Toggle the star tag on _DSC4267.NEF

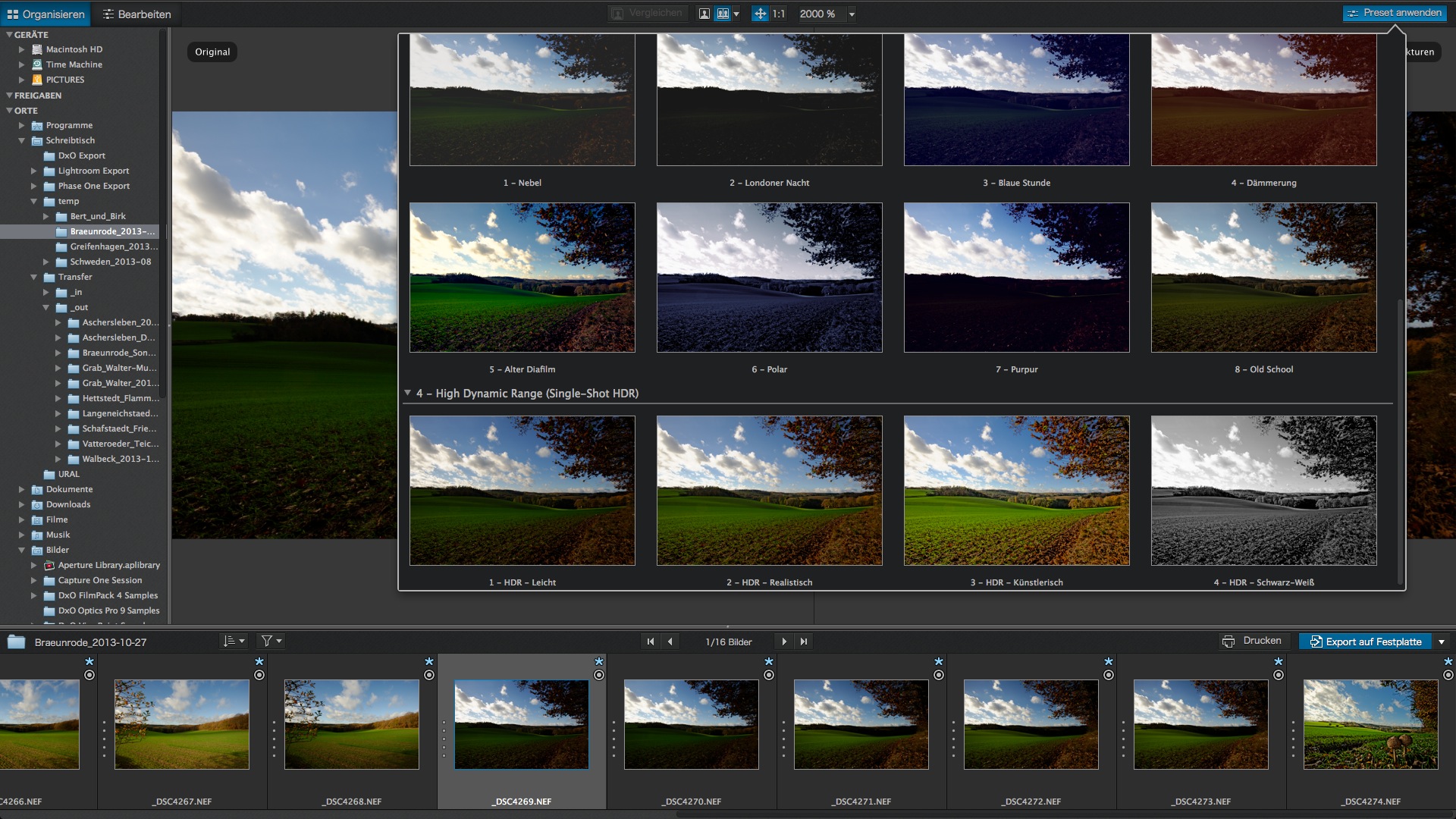(x=259, y=662)
